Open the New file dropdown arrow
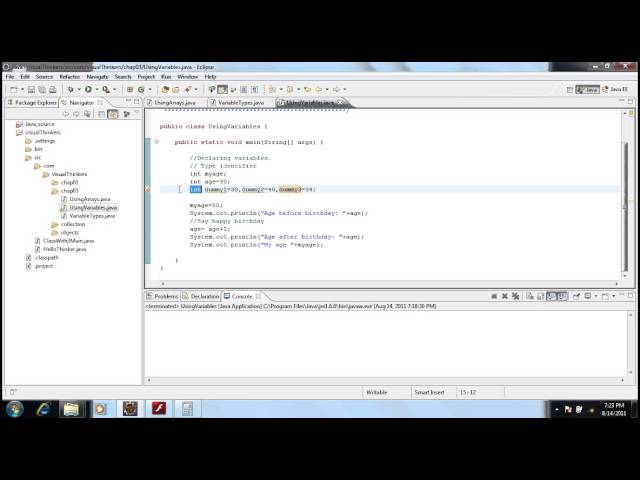 22,89
